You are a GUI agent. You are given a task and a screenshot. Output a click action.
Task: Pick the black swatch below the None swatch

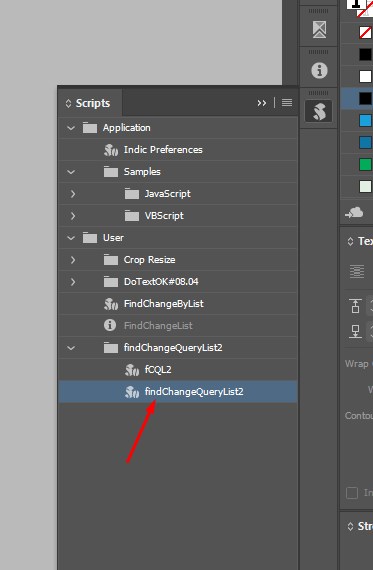(x=365, y=54)
